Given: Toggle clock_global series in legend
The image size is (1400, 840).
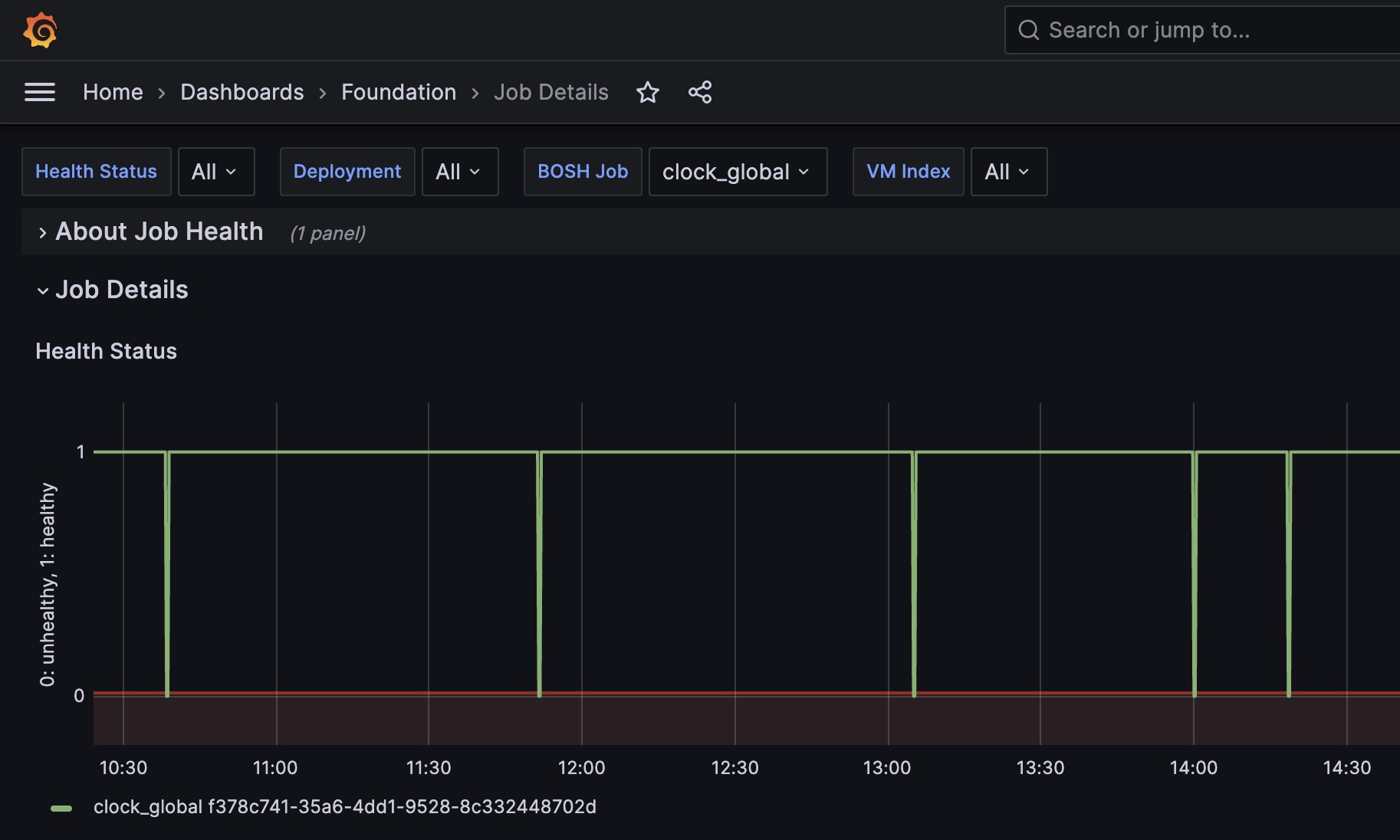Looking at the screenshot, I should [344, 807].
